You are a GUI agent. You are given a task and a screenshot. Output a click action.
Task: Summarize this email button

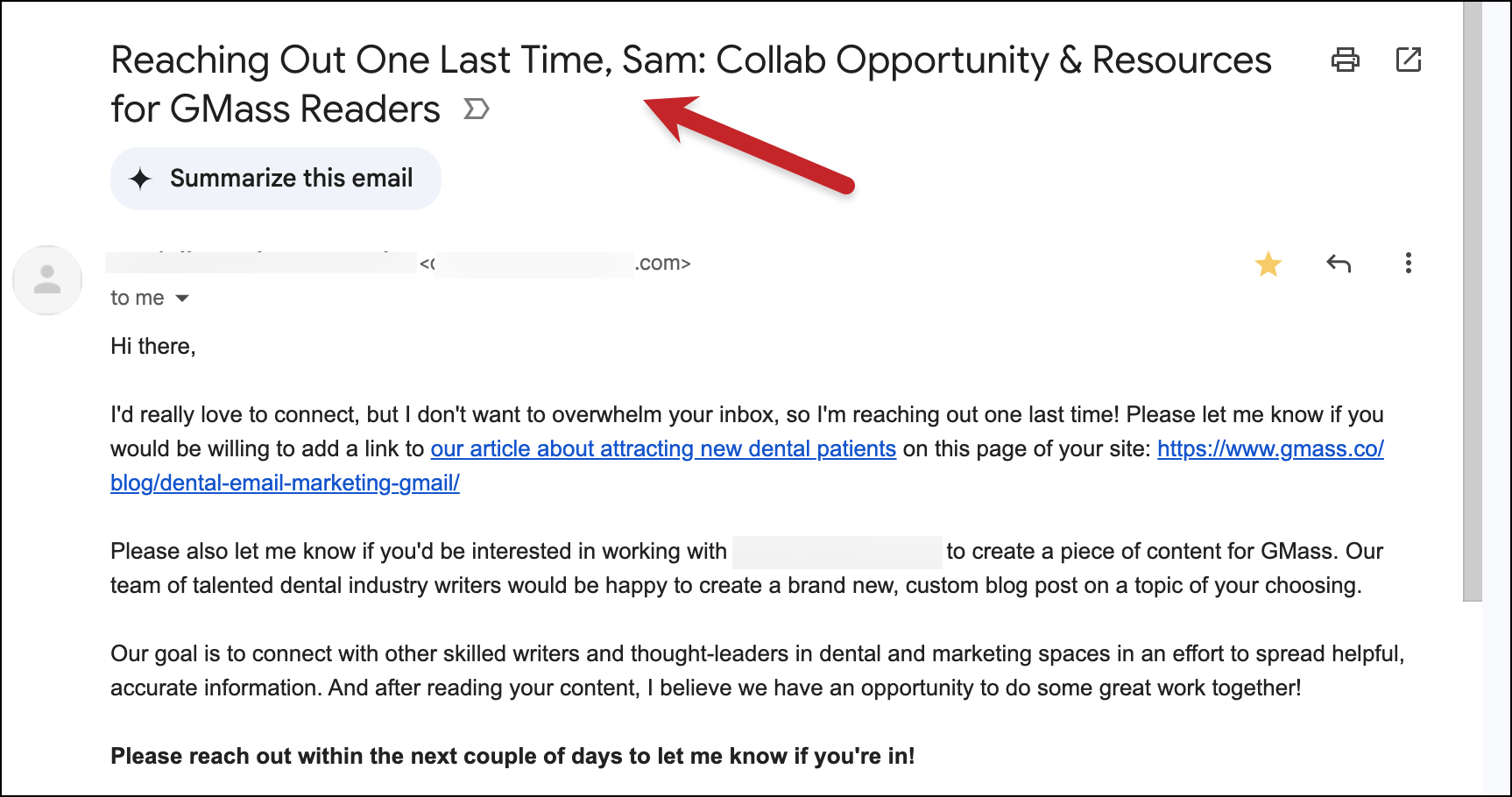[x=275, y=179]
